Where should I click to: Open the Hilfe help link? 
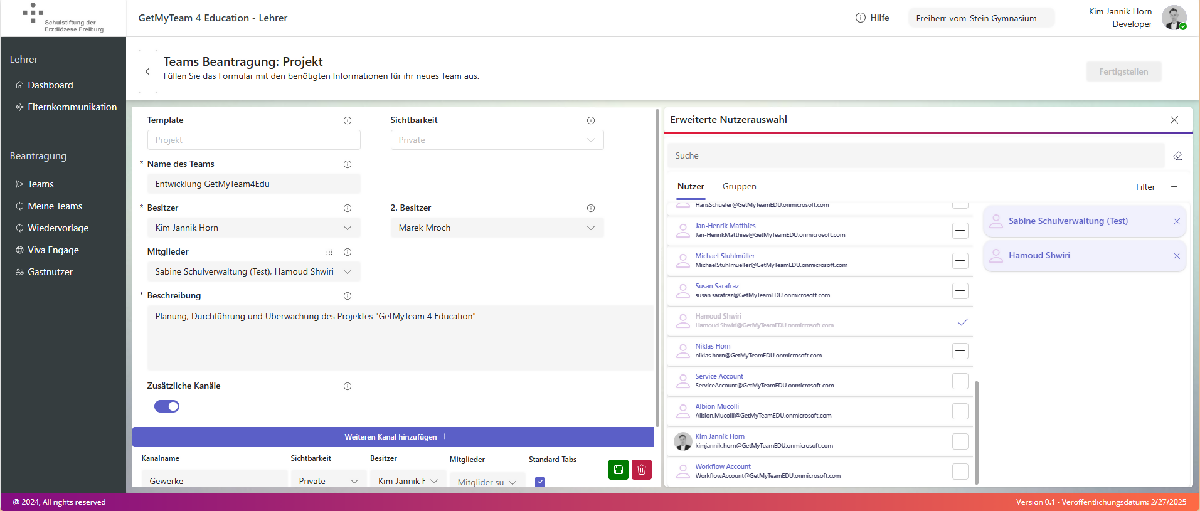tap(872, 18)
